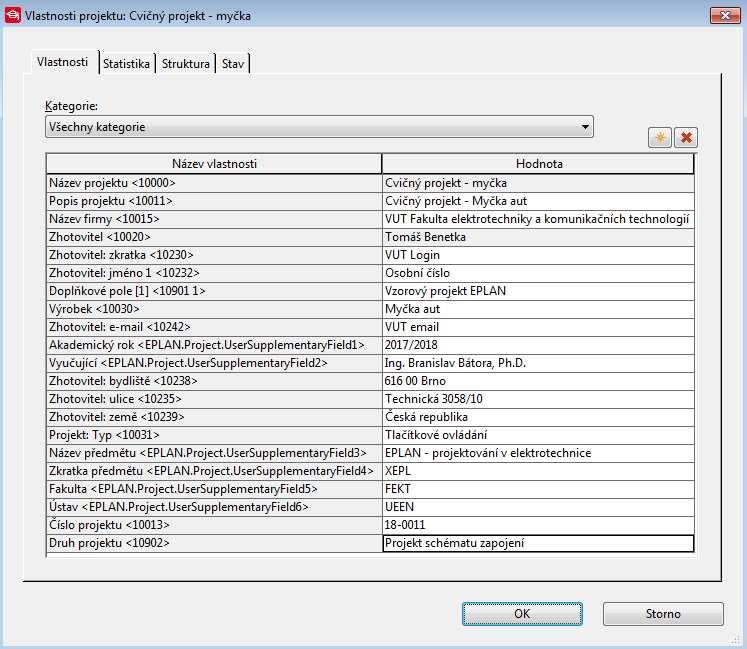
Task: Select value 'Cvičný projekt - myčka'
Action: click(538, 183)
